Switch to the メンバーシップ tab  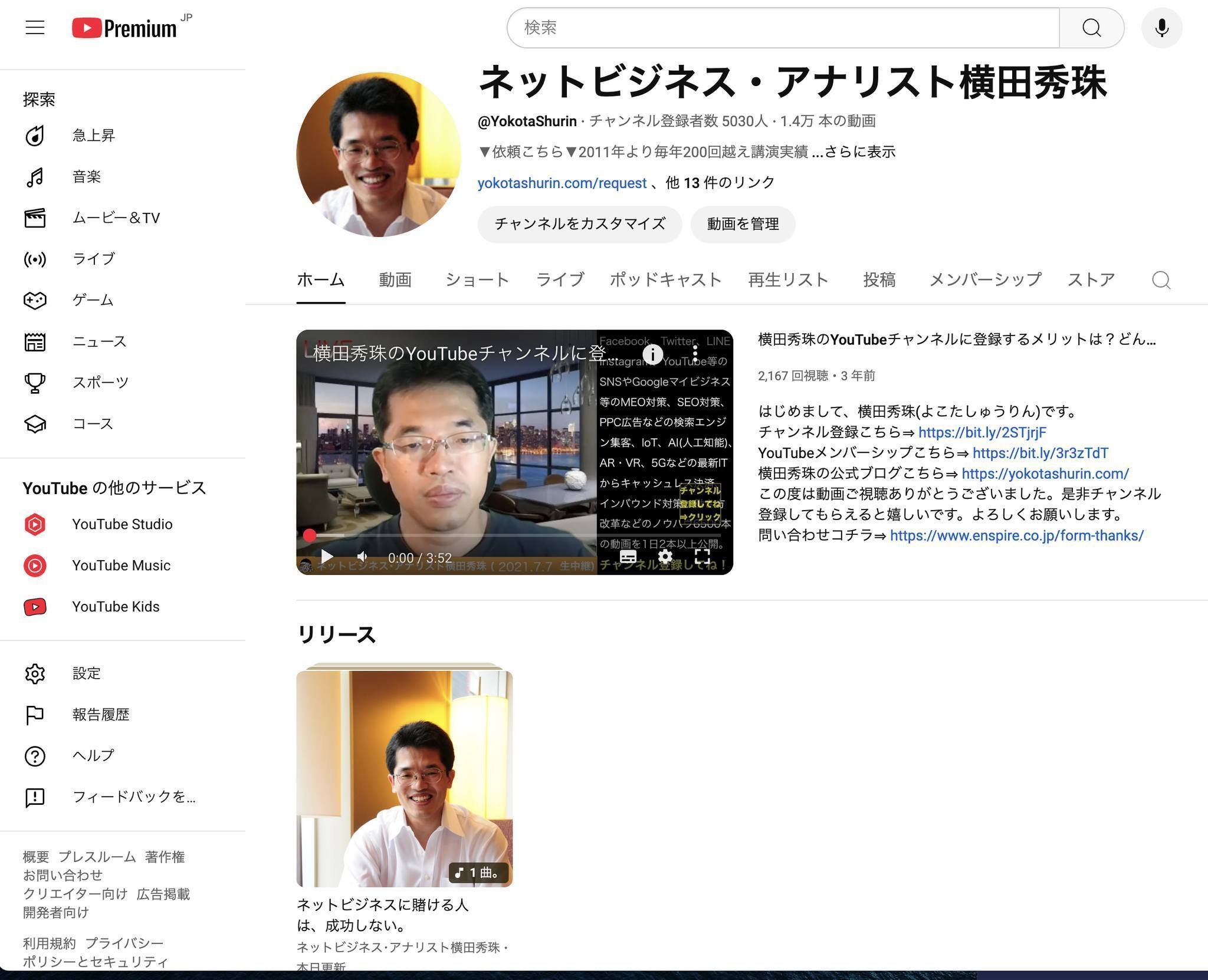984,280
